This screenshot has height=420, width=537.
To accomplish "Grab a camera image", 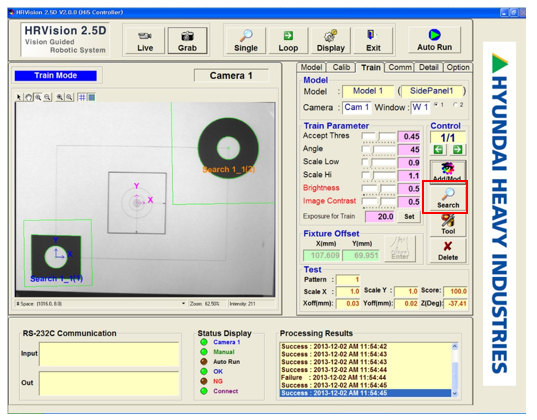I will 187,41.
